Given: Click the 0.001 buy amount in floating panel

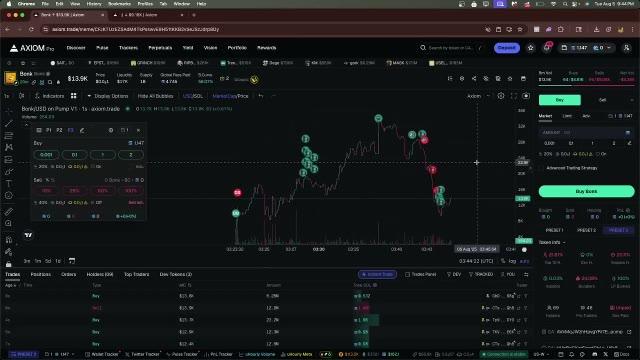Looking at the screenshot, I should tap(46, 155).
